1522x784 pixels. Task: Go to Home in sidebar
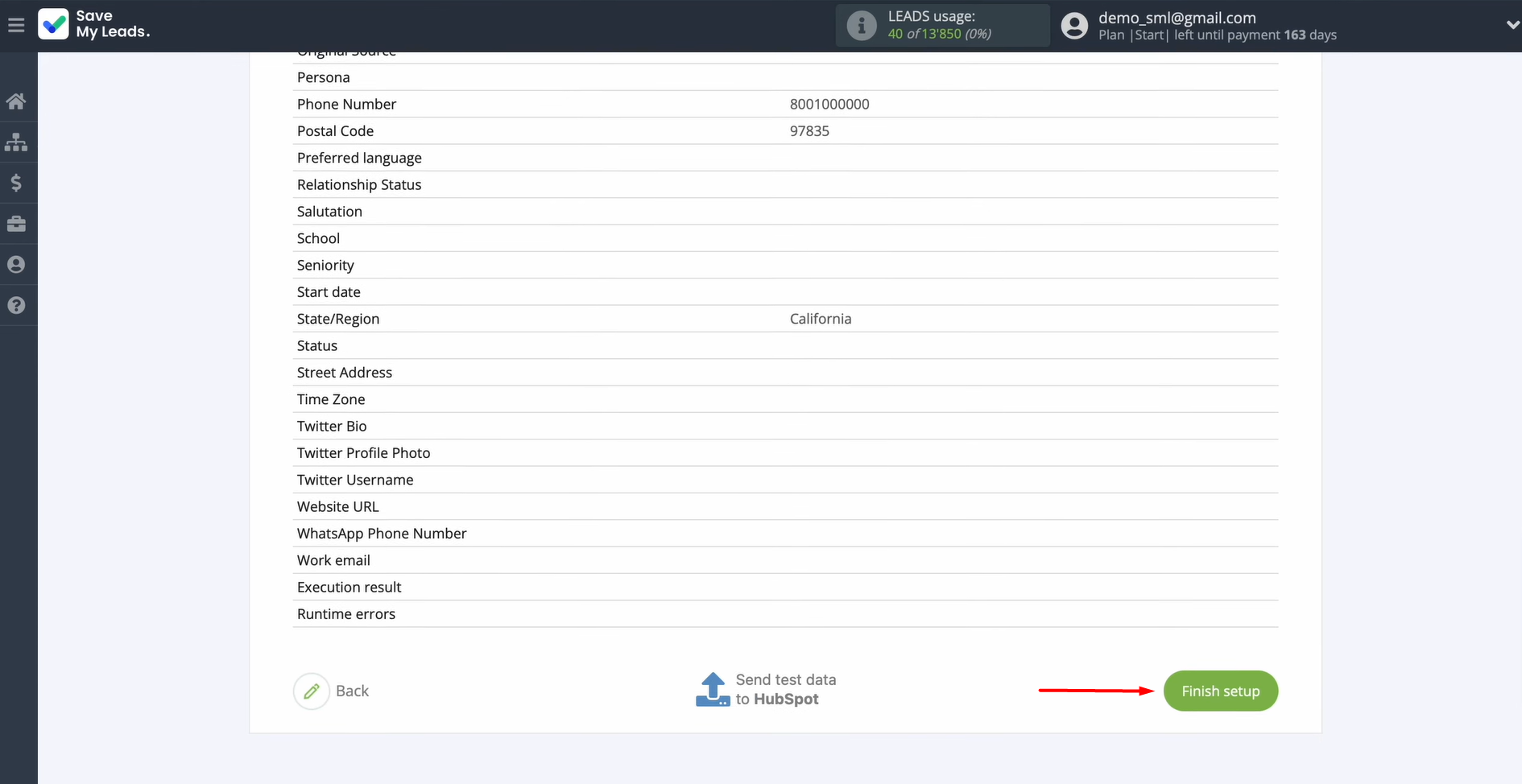(16, 101)
